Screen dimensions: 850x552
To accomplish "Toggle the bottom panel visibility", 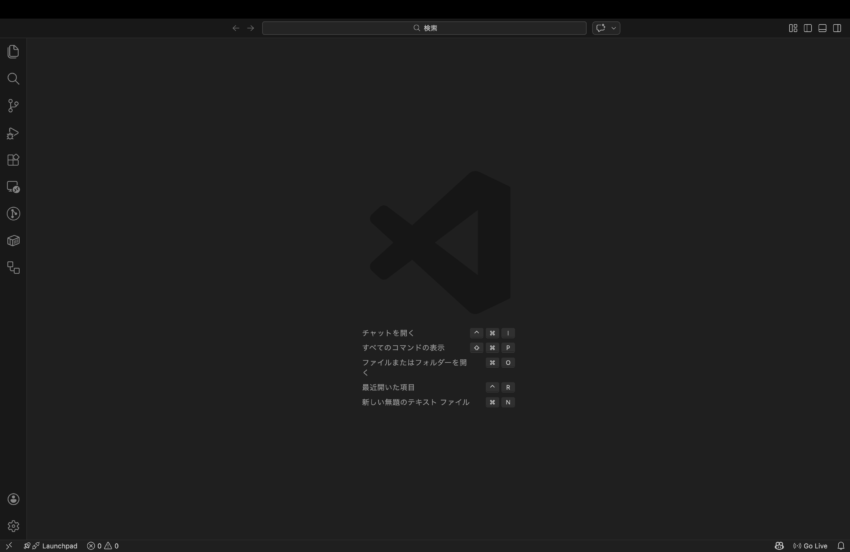I will click(822, 28).
